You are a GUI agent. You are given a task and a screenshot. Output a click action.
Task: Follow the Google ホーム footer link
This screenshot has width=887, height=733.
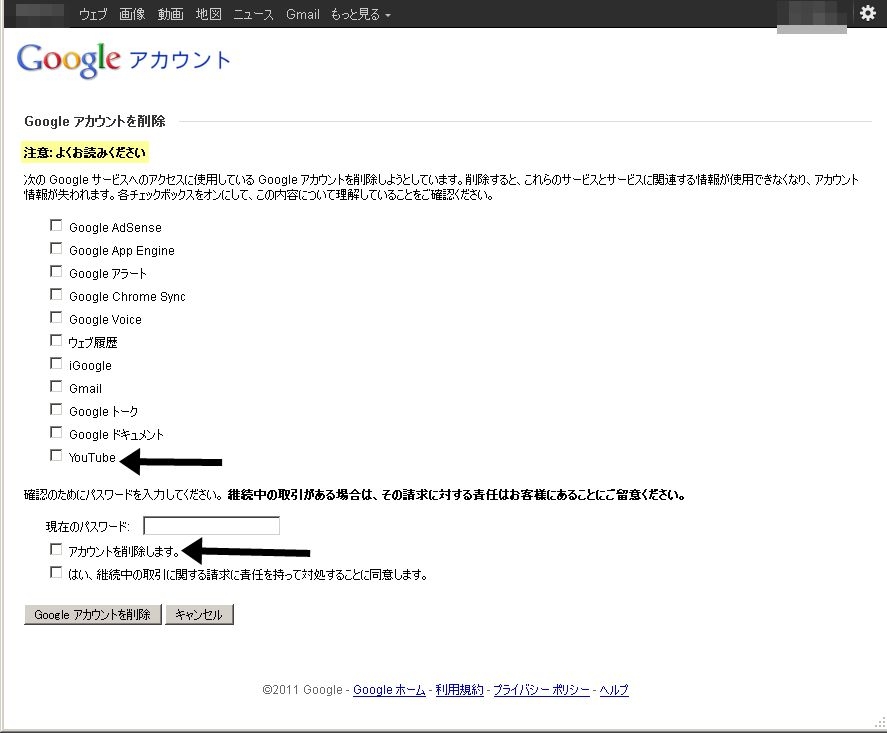click(389, 690)
